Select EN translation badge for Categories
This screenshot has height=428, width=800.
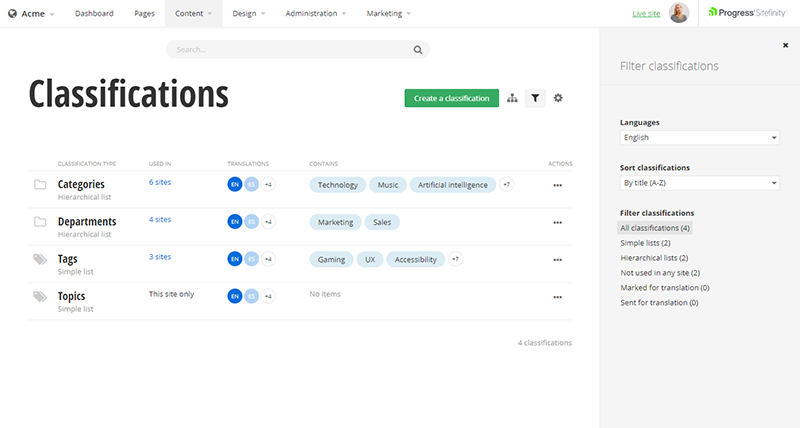[235, 184]
